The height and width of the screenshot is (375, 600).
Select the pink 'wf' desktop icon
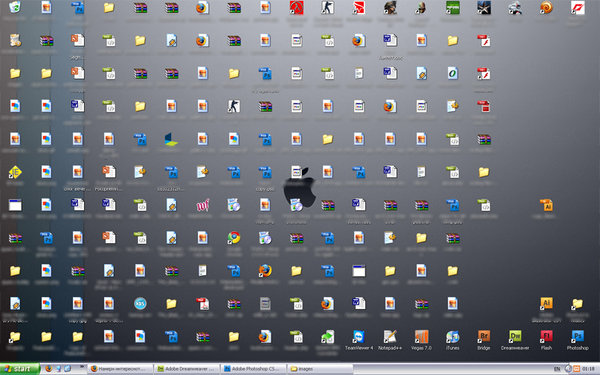tap(202, 205)
